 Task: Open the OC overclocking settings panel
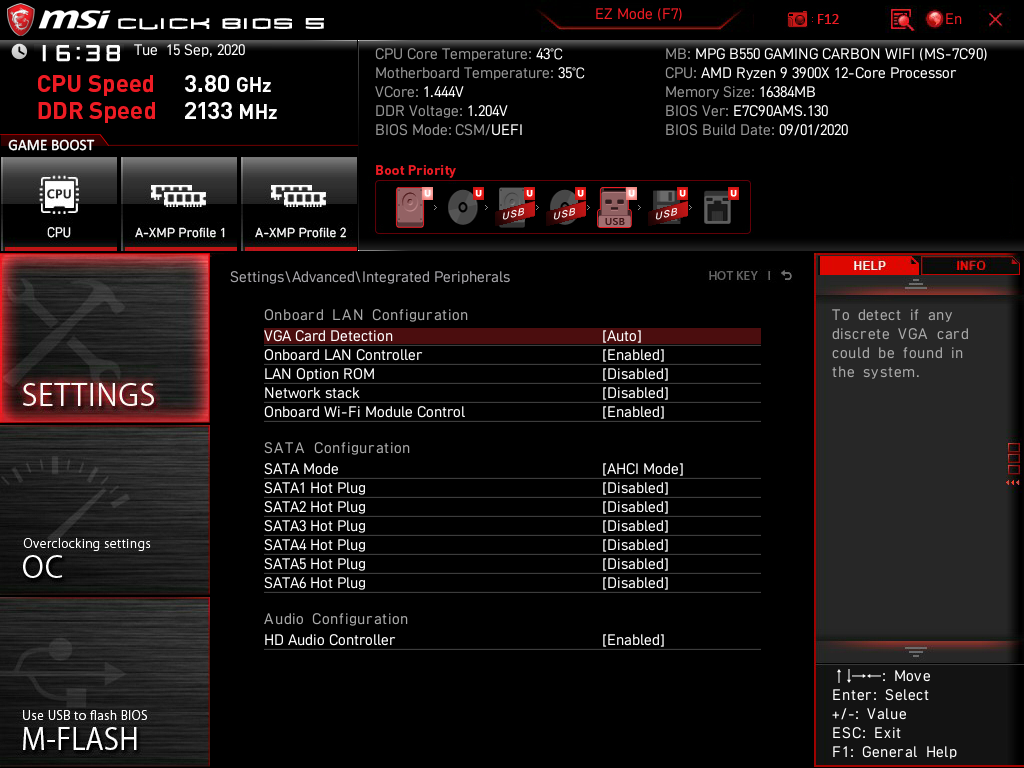pos(104,511)
